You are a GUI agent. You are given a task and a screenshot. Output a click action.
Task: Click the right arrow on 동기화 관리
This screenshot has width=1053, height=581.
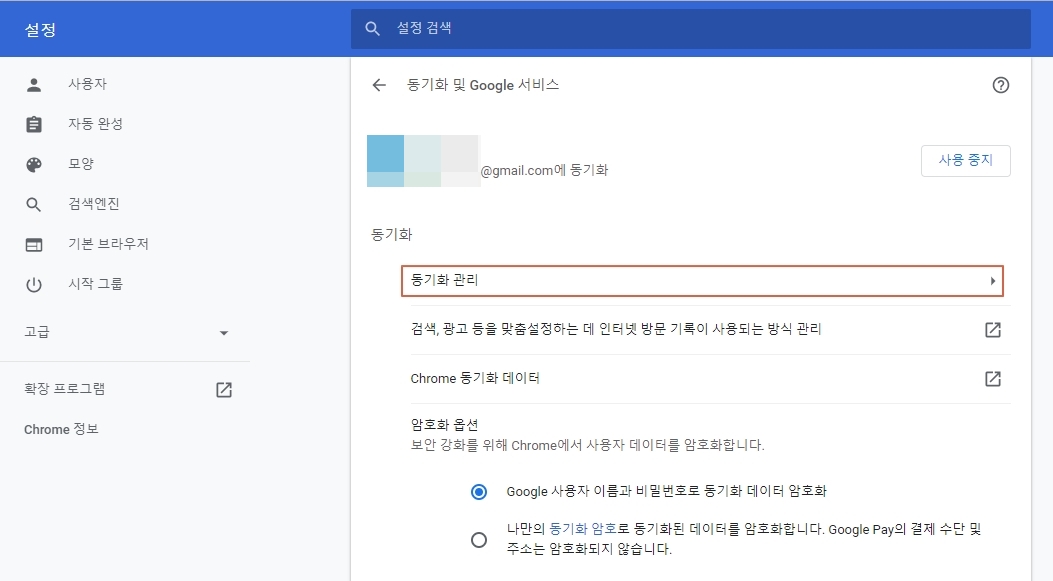tap(993, 281)
